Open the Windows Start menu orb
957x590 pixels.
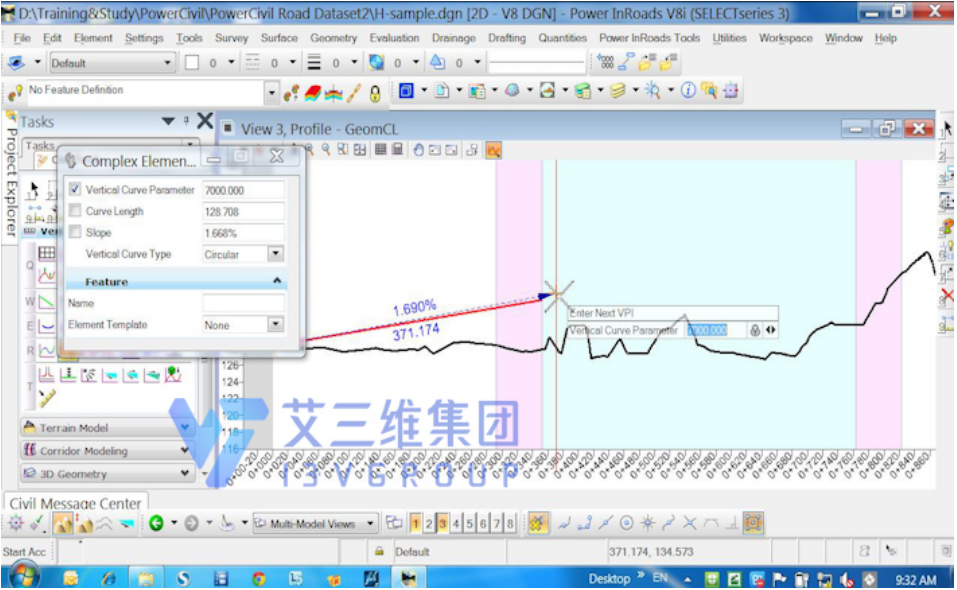click(24, 576)
